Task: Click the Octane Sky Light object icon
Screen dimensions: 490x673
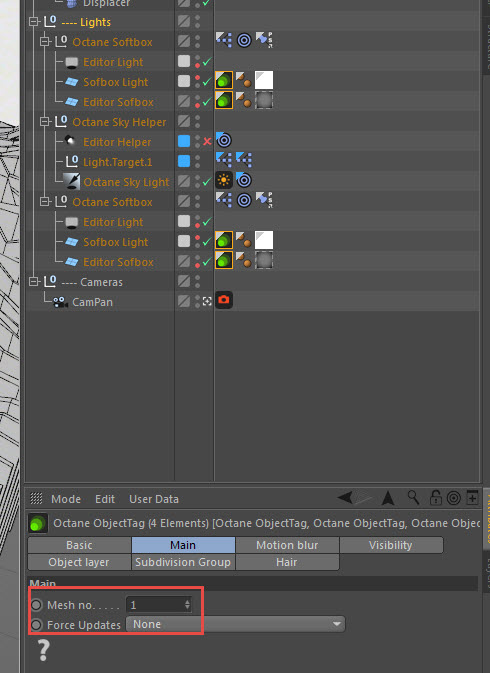Action: (x=71, y=182)
